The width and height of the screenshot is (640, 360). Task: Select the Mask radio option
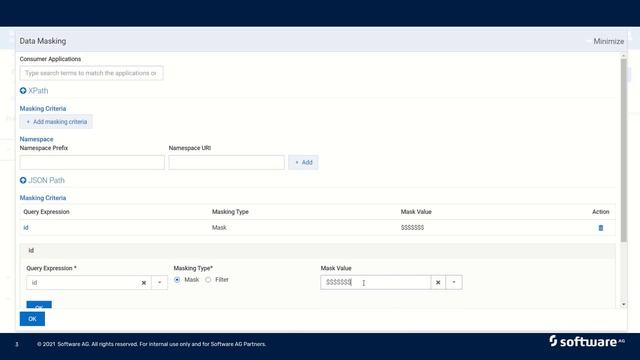point(177,280)
